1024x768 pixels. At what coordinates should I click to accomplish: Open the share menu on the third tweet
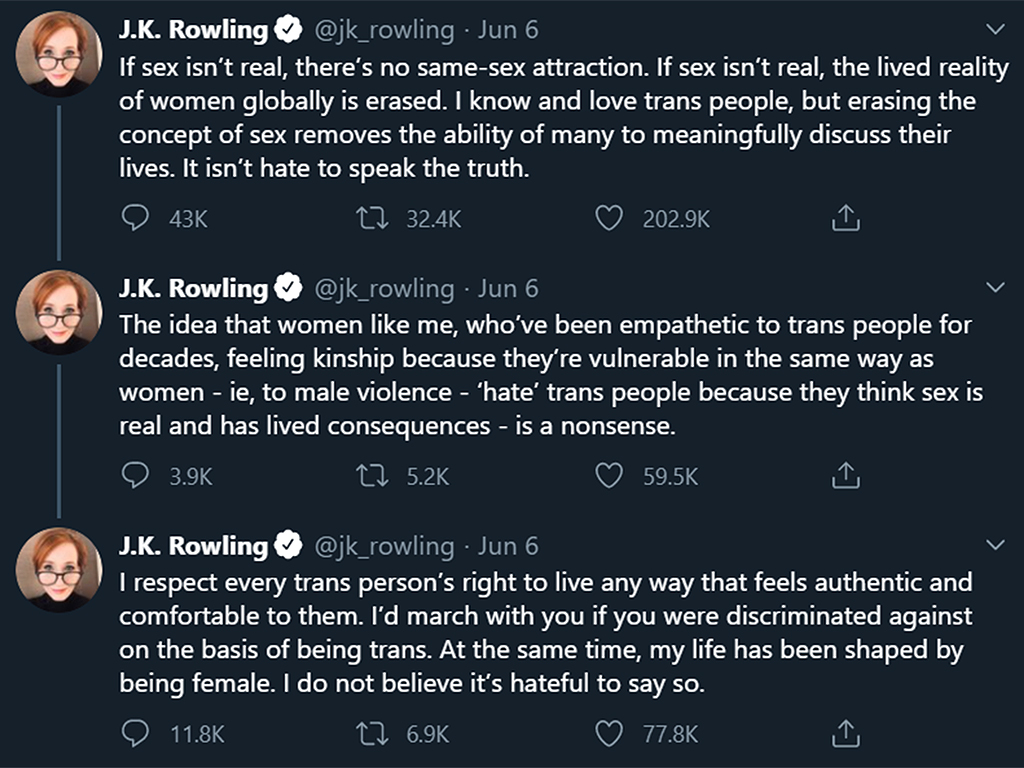click(x=845, y=733)
